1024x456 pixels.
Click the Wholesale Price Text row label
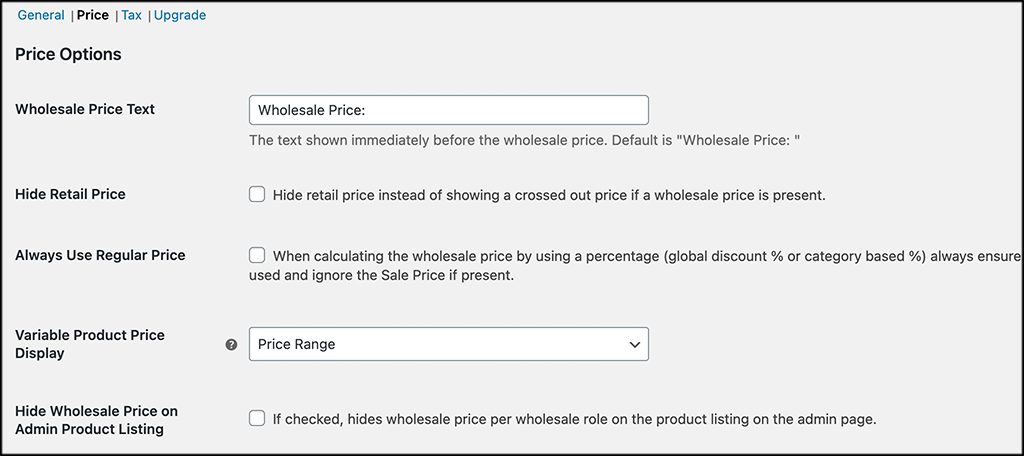coord(85,109)
